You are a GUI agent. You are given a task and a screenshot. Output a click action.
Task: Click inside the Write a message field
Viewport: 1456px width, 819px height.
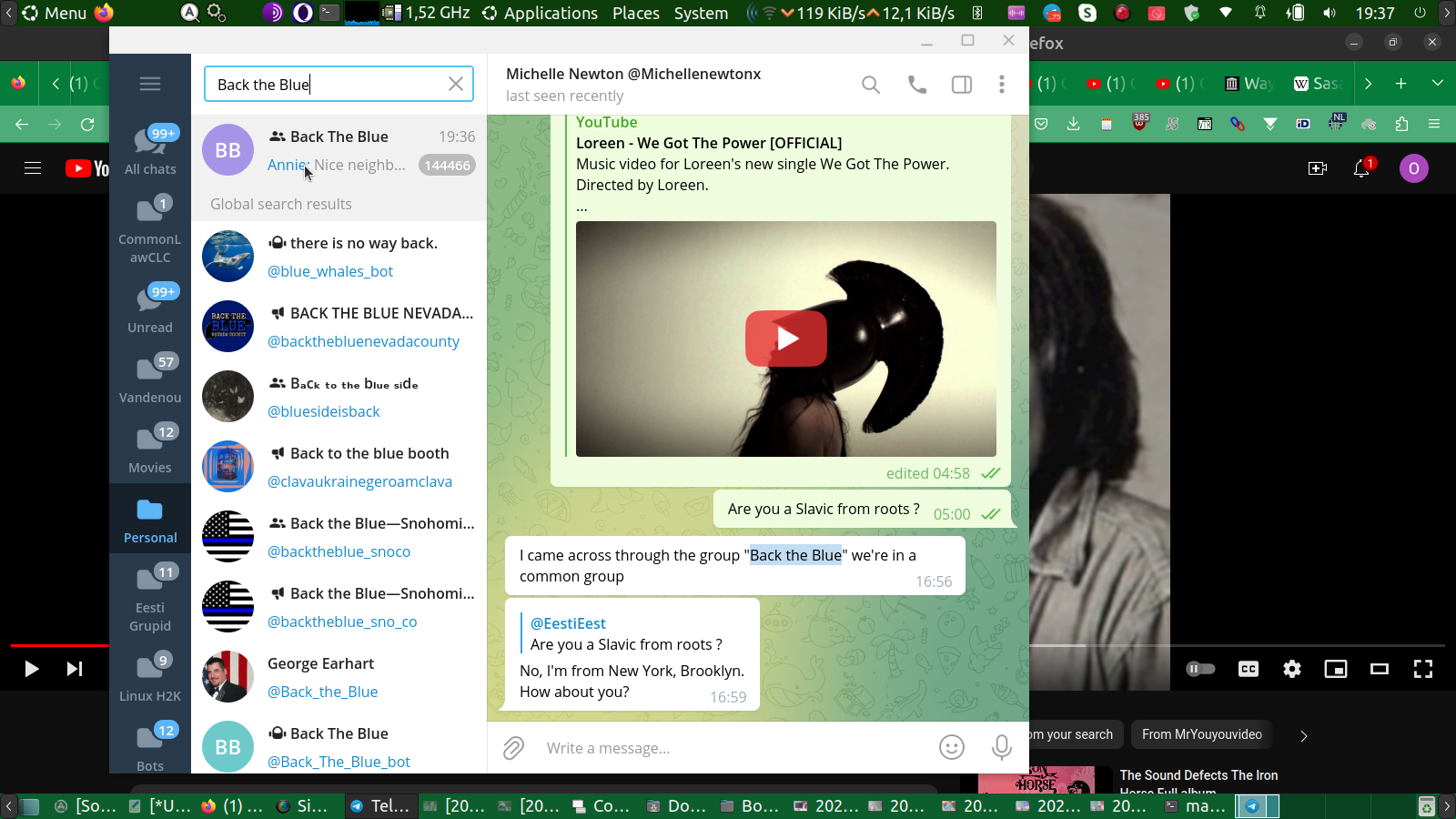point(728,748)
